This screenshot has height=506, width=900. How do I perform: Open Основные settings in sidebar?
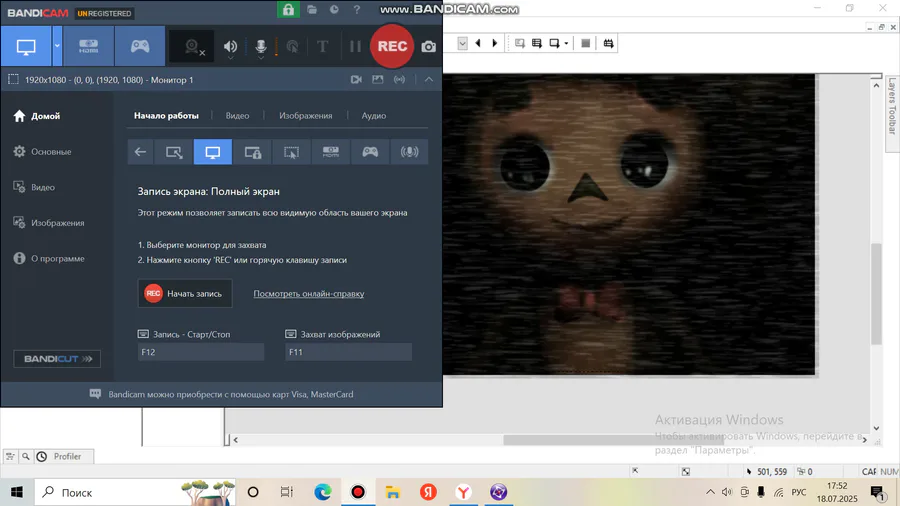[x=42, y=151]
